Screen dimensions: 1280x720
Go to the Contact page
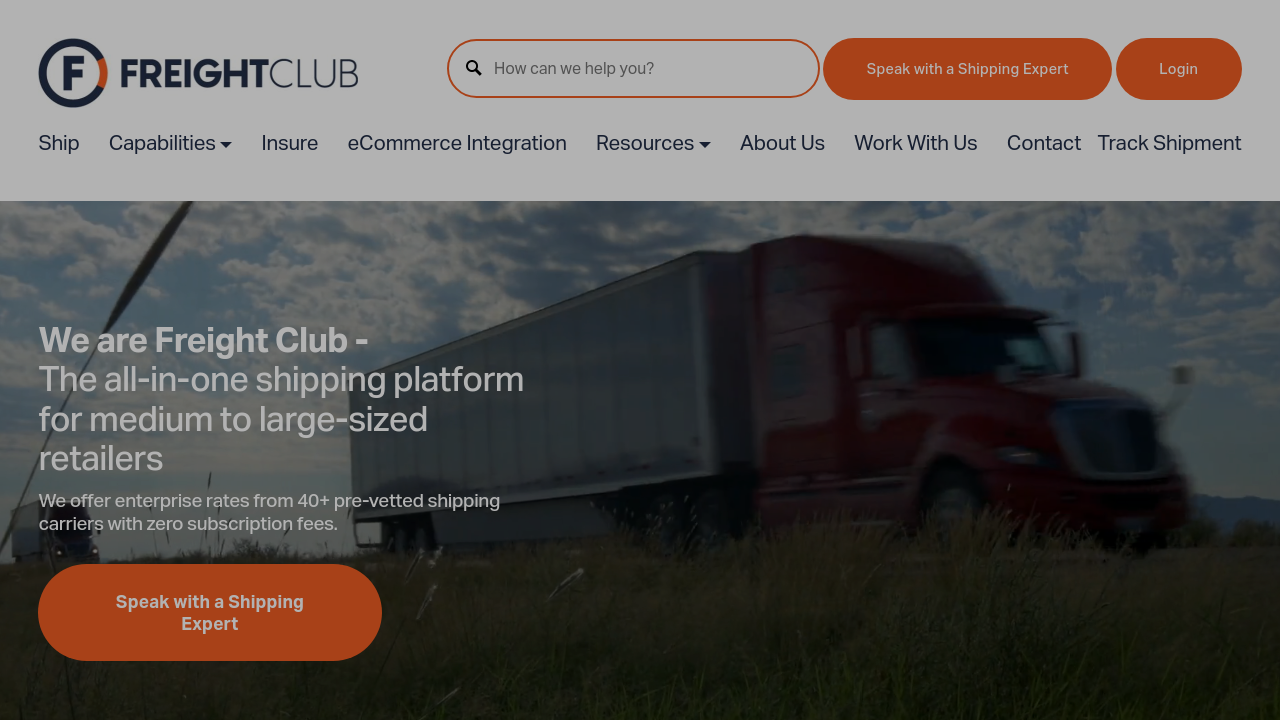(x=1044, y=143)
